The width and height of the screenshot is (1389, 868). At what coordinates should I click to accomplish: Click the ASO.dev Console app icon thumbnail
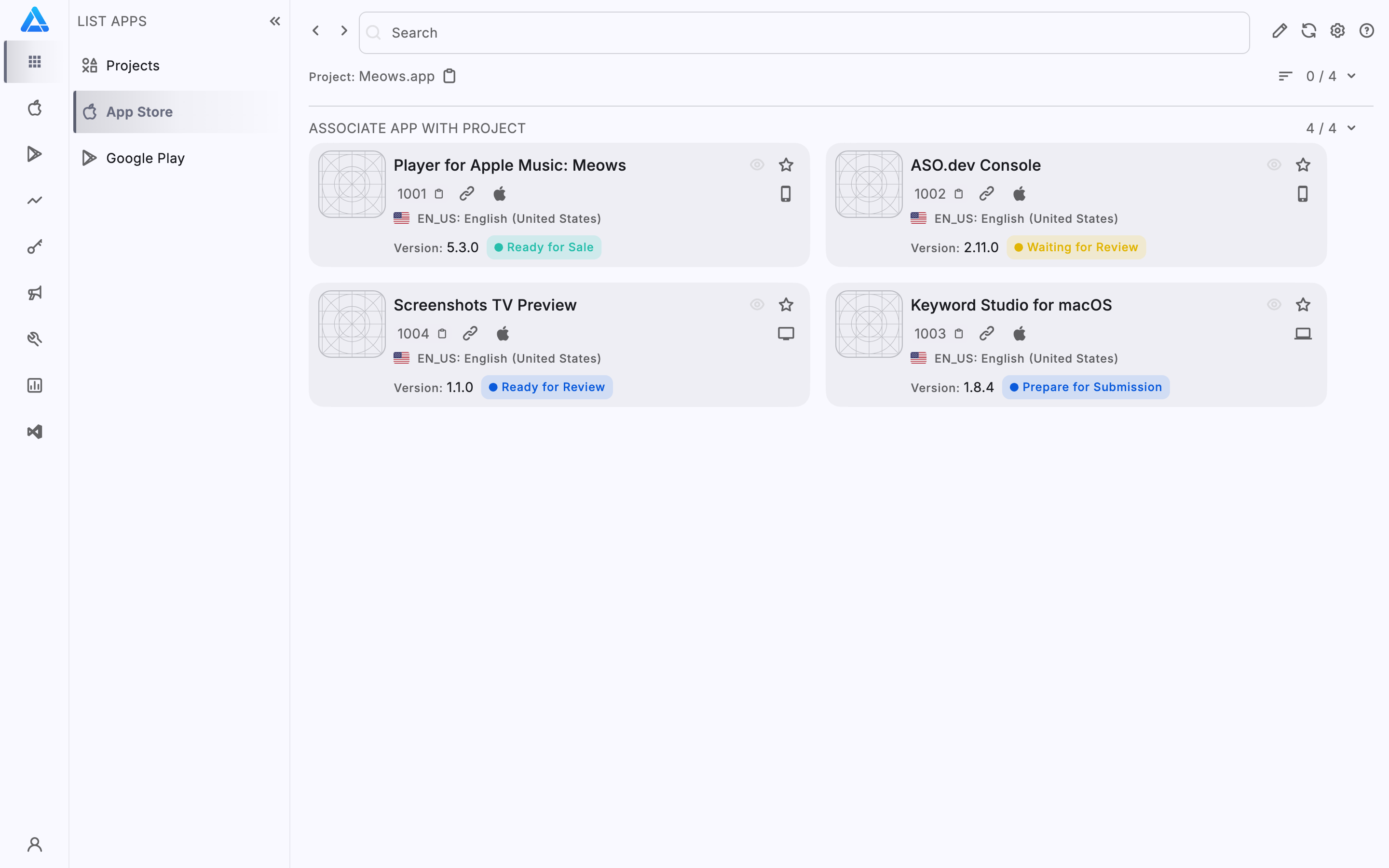click(x=869, y=184)
